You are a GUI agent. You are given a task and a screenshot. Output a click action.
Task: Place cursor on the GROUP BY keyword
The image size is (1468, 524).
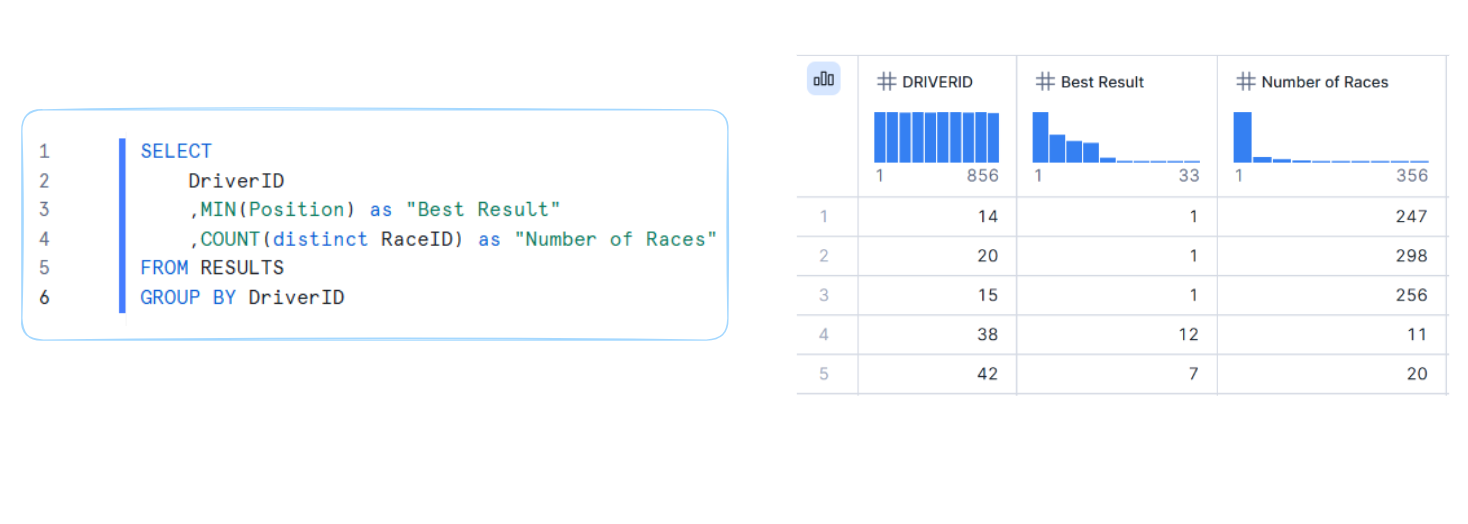point(188,297)
